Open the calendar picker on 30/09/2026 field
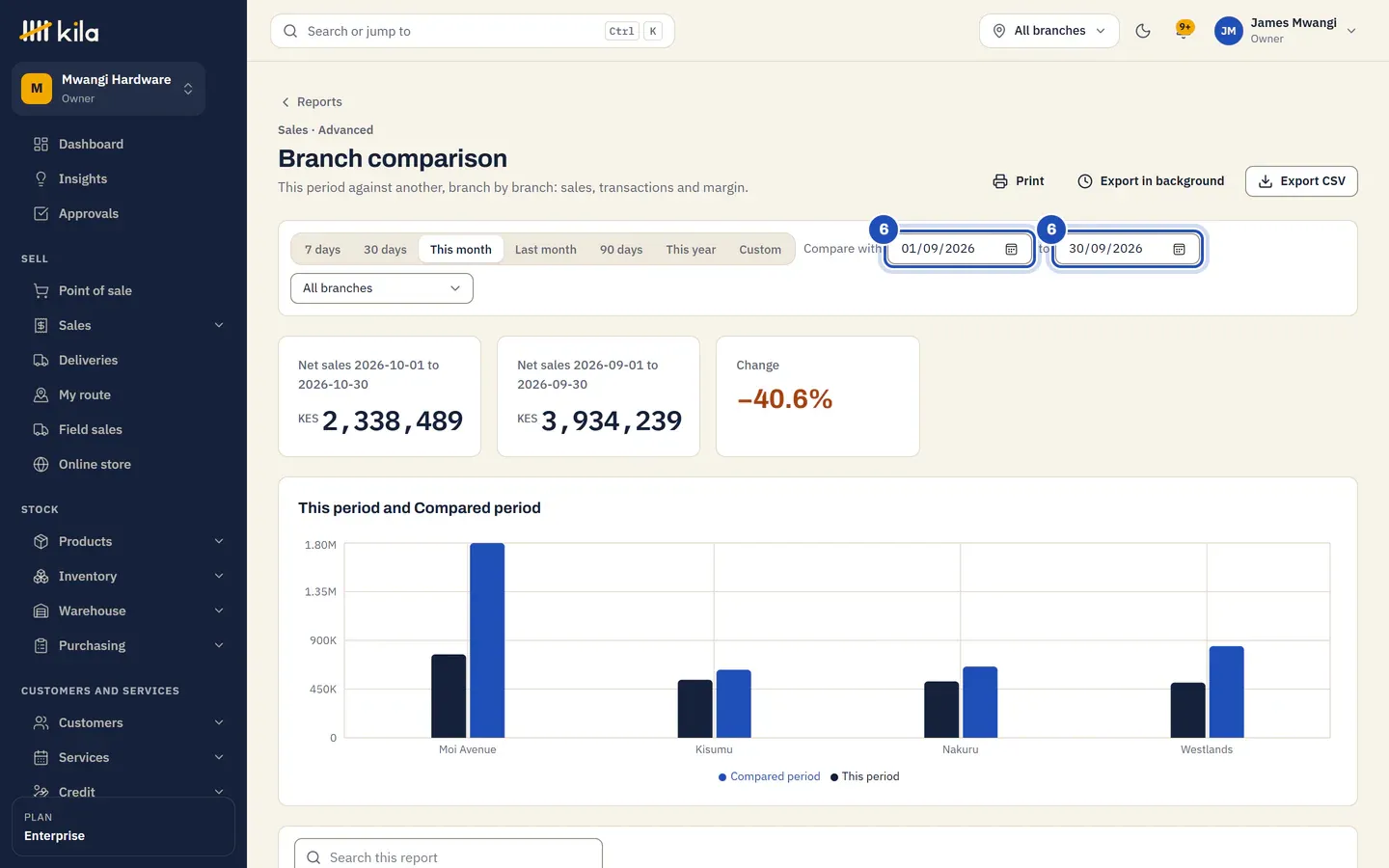This screenshot has height=868, width=1389. point(1179,249)
